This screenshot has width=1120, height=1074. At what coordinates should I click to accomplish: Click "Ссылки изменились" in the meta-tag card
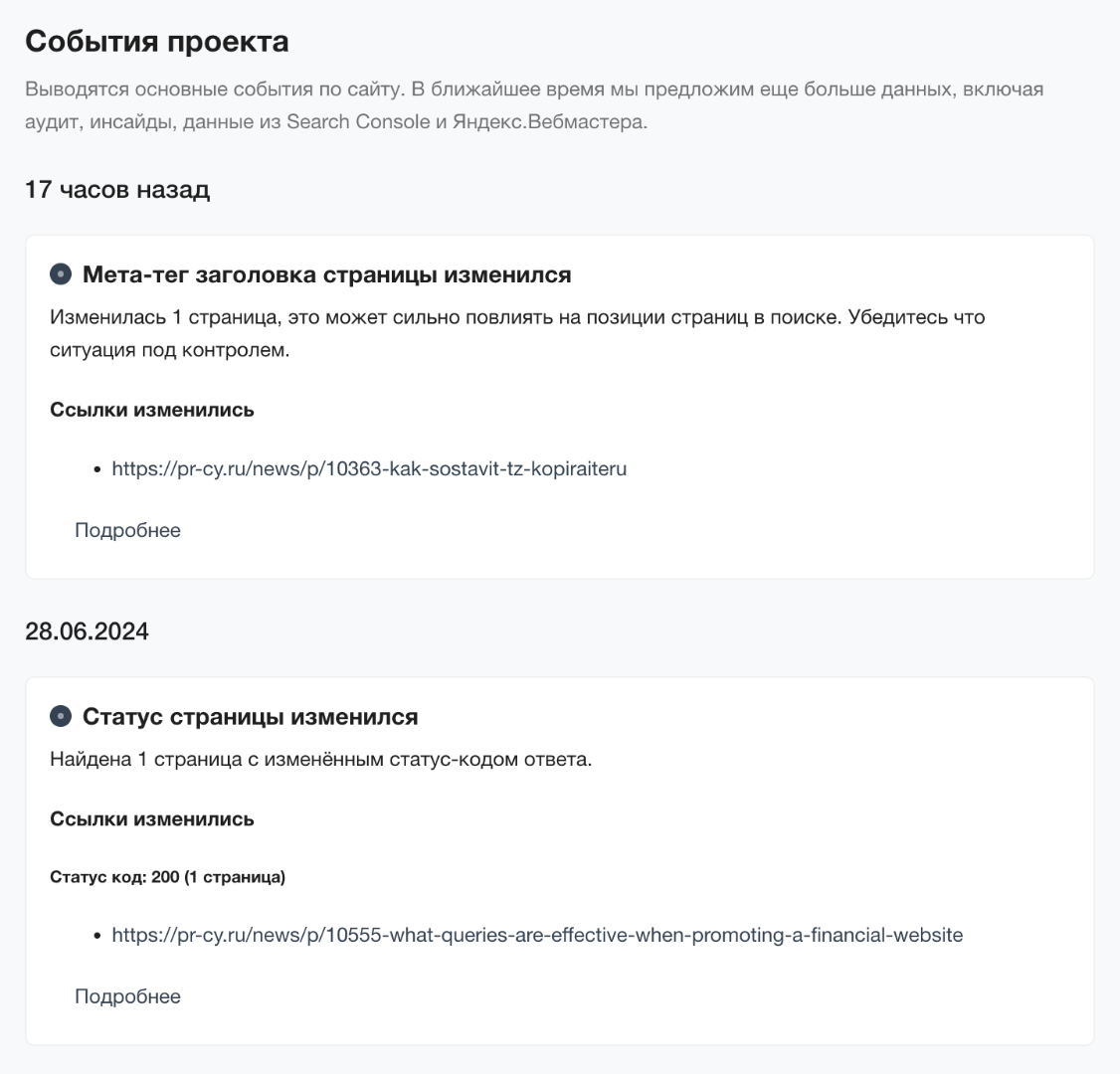152,410
